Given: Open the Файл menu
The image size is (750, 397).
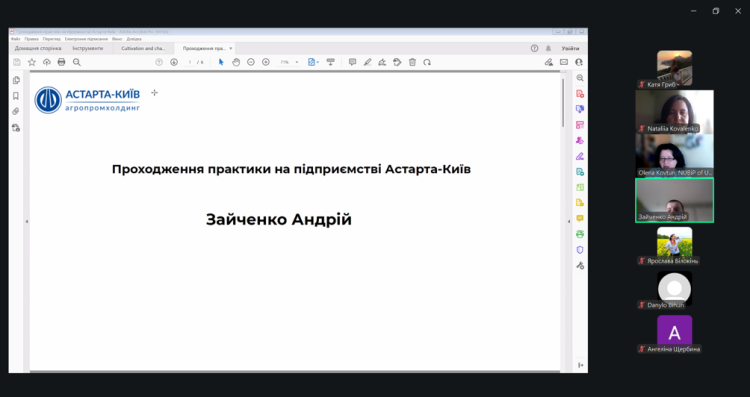Looking at the screenshot, I should 15,39.
